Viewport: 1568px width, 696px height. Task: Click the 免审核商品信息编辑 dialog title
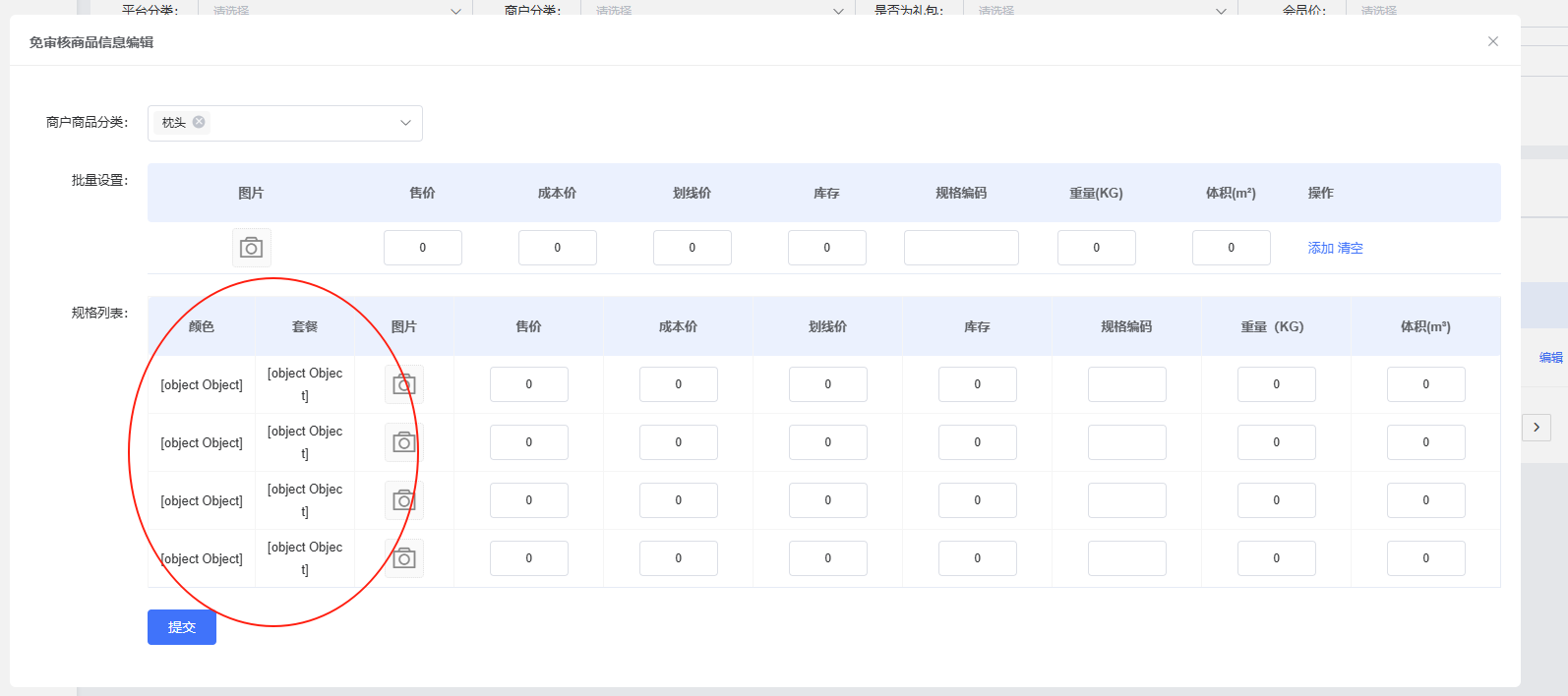point(91,42)
